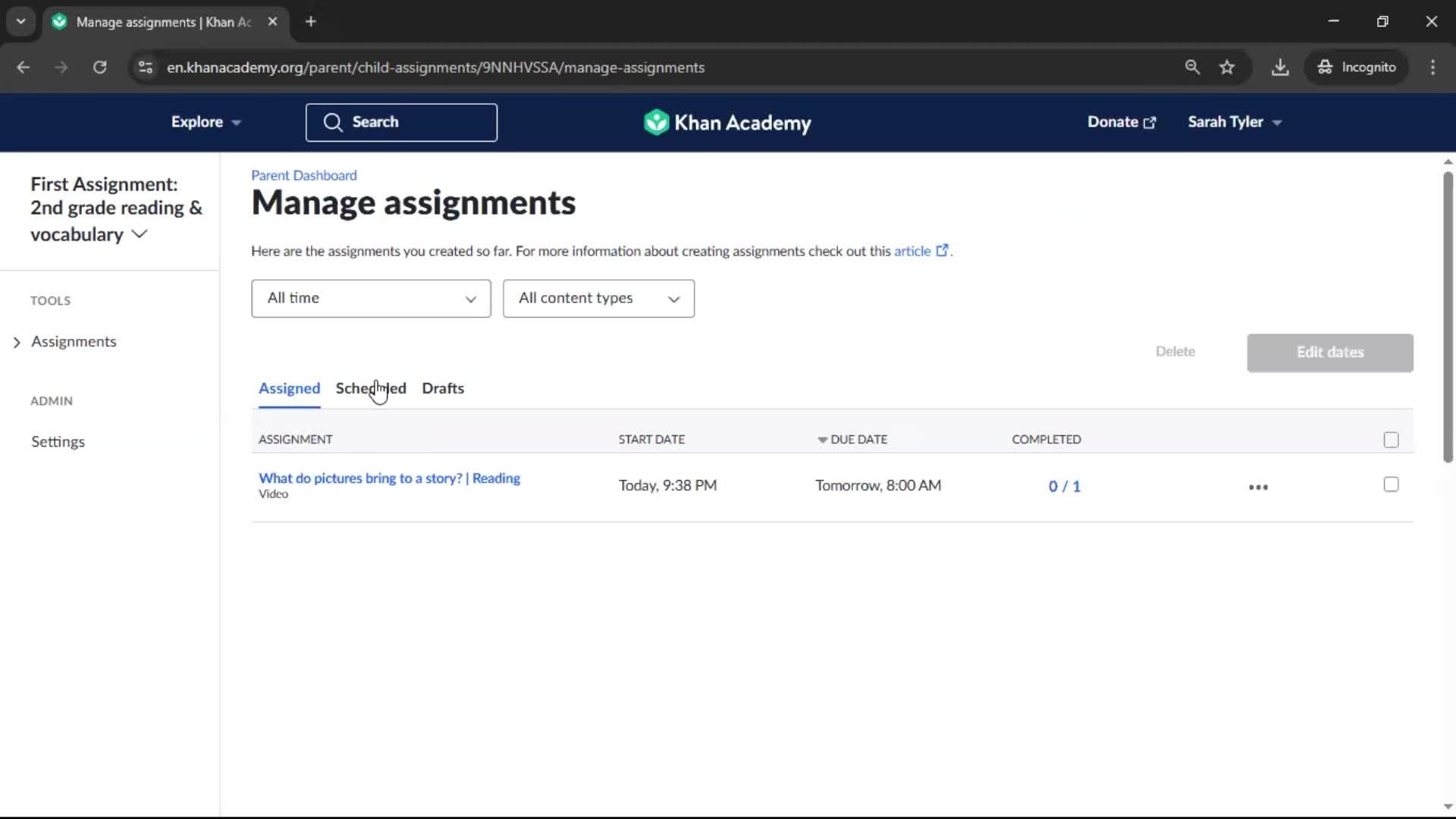
Task: Open the 0 / 1 completed link
Action: [x=1064, y=487]
